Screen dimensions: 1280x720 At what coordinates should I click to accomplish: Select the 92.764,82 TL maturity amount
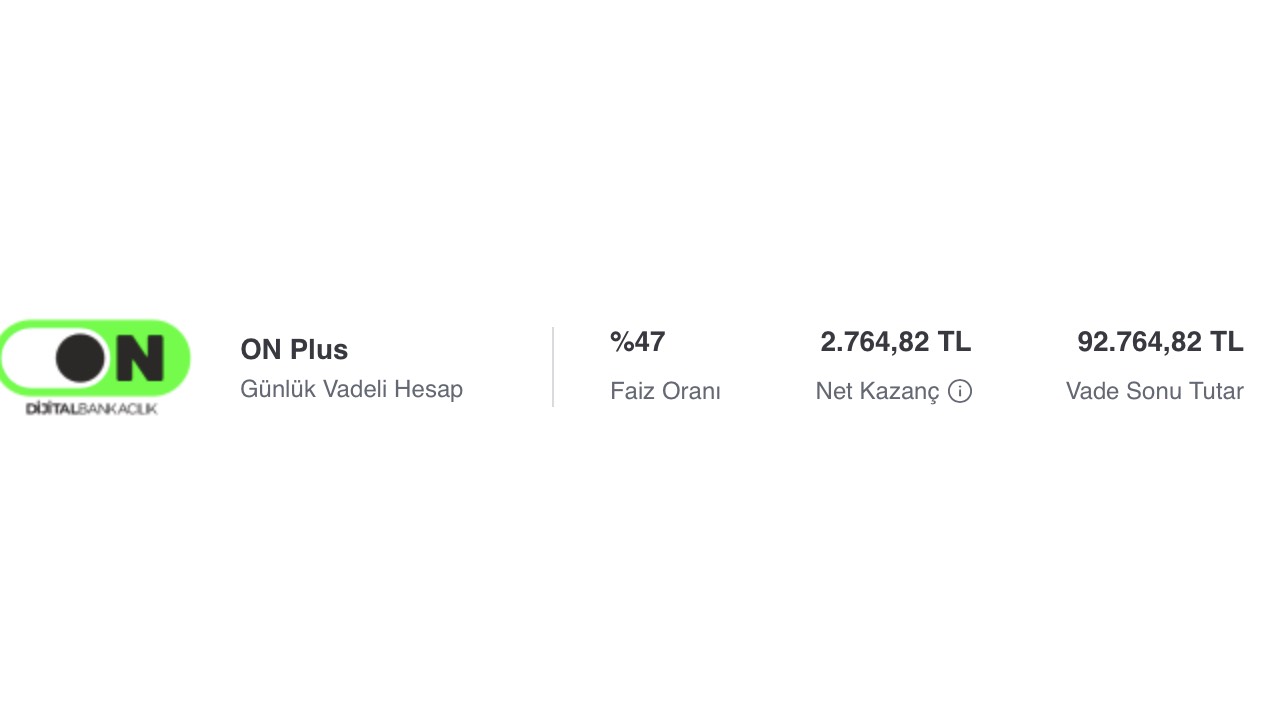pyautogui.click(x=1160, y=342)
